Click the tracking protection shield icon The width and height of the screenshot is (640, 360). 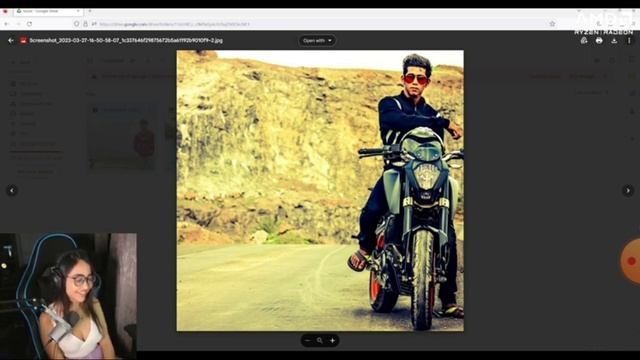pyautogui.click(x=76, y=24)
